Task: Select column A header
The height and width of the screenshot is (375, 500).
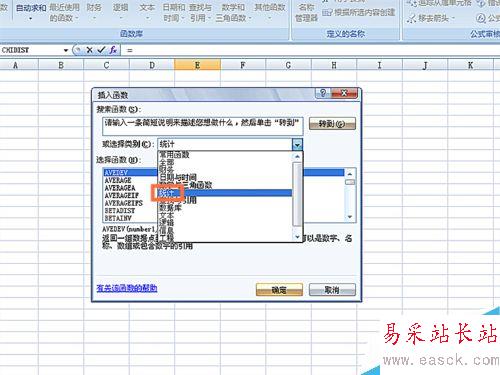Action: point(15,65)
